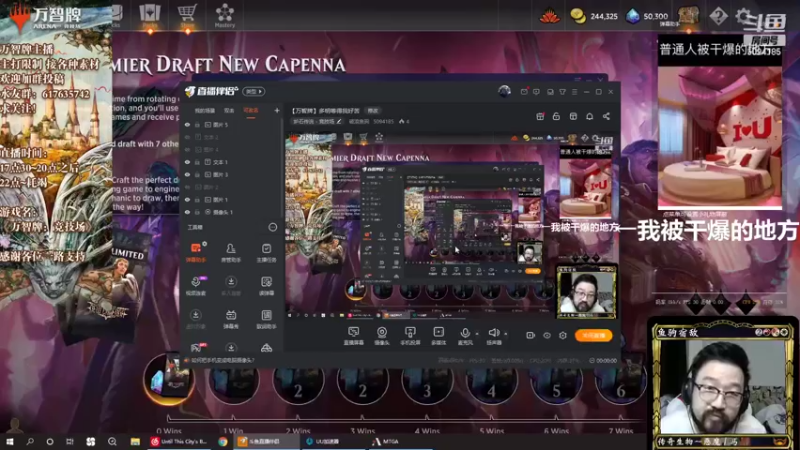Select the 摄像头 1 source row
Viewport: 800px width, 450px height.
(x=232, y=212)
